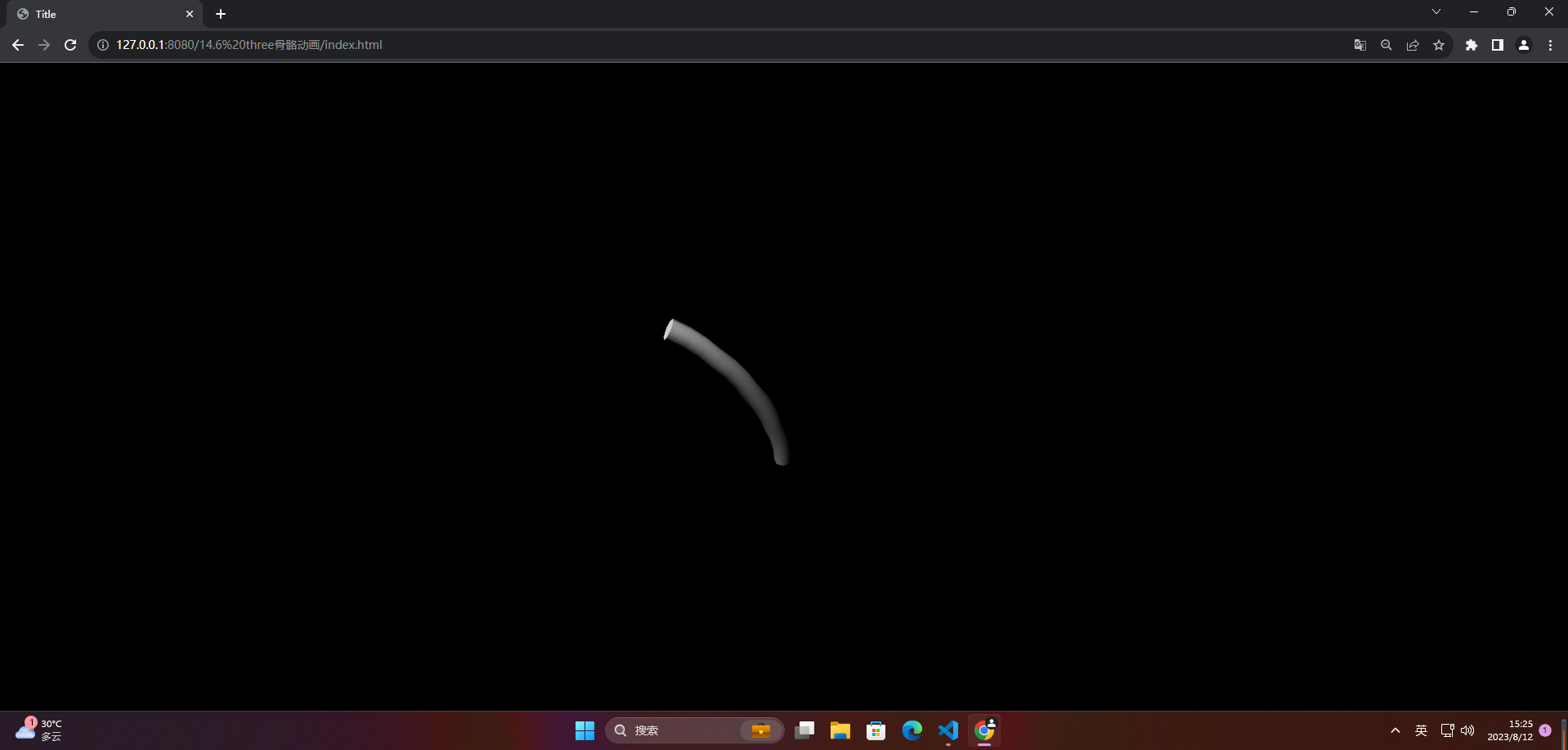This screenshot has width=1568, height=750.
Task: Switch to Visual Studio Code on taskbar
Action: [x=948, y=730]
